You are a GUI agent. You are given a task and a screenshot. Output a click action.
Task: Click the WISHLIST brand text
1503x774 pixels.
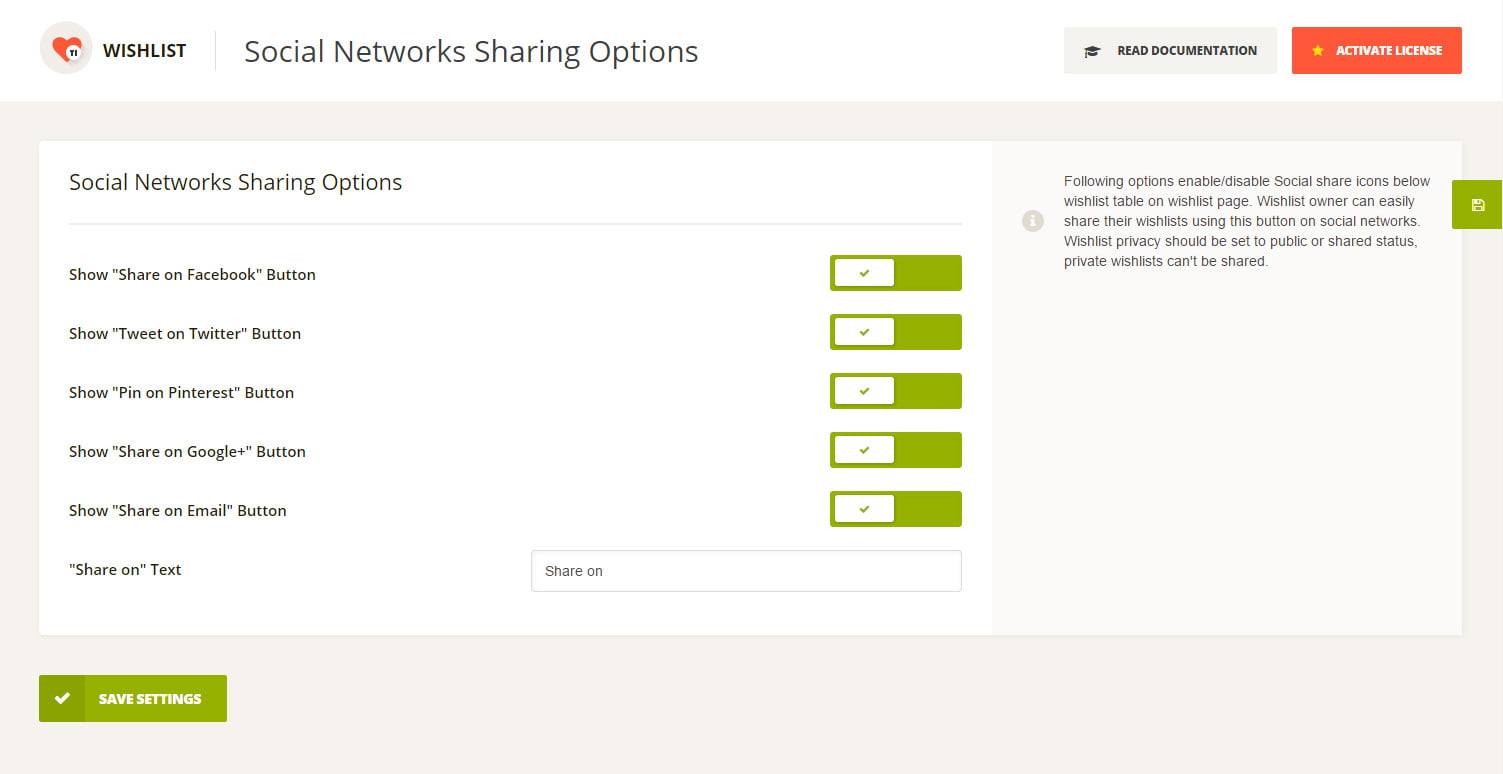tap(144, 50)
